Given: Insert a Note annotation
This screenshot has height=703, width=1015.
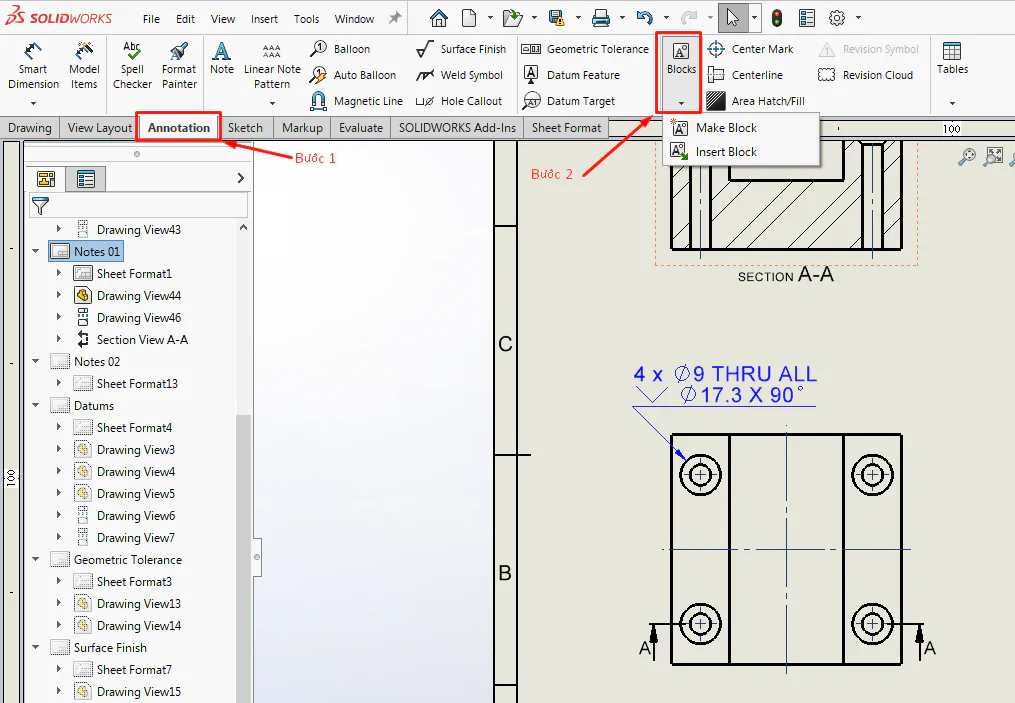Looking at the screenshot, I should 221,58.
